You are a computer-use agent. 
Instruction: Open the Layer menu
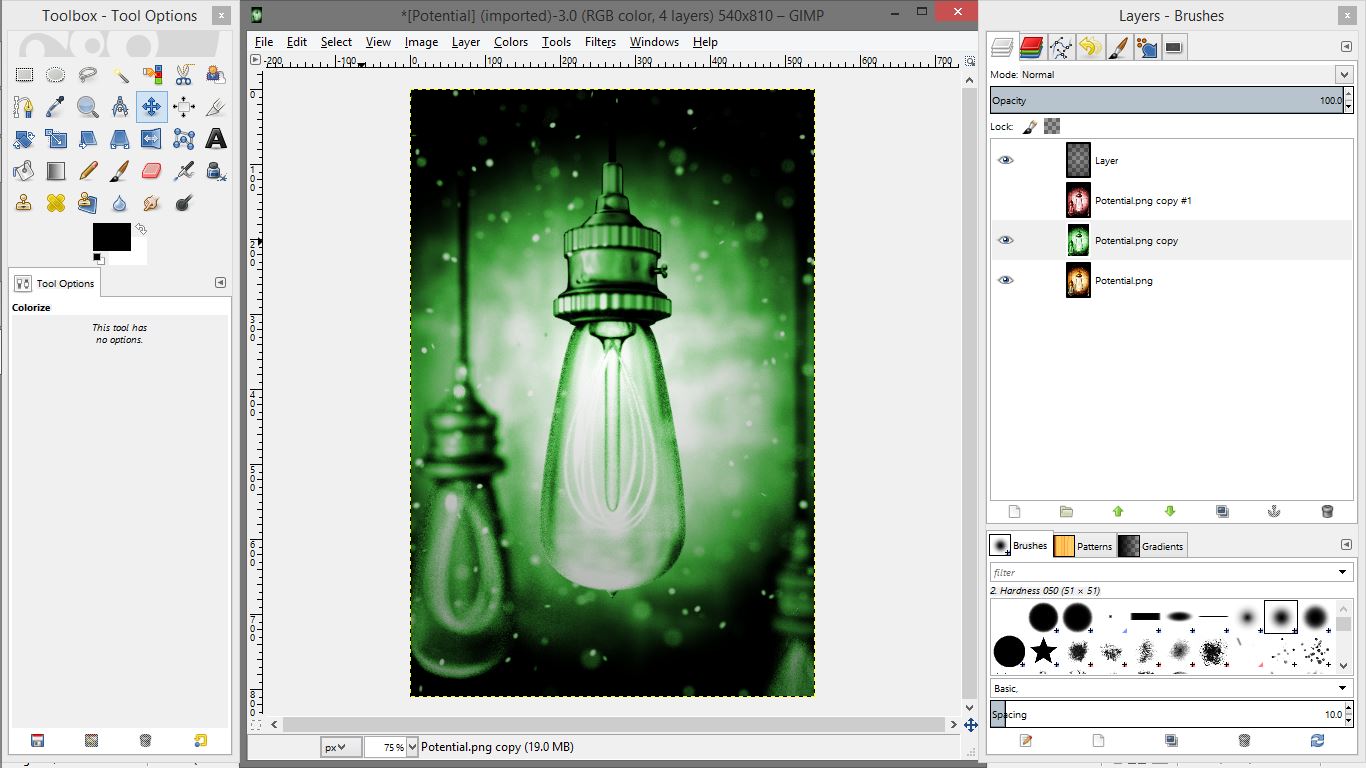[x=465, y=42]
